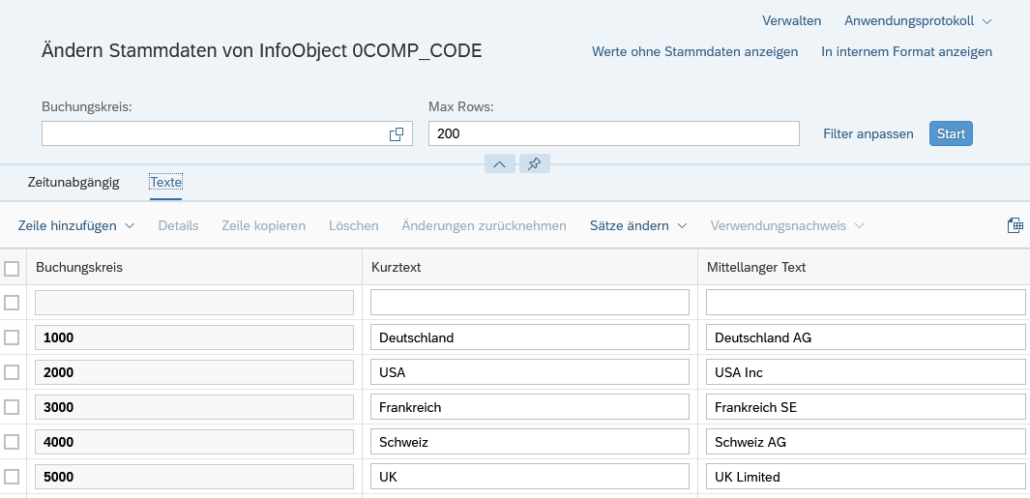The image size is (1030, 498).
Task: Click the Start button
Action: click(x=951, y=134)
